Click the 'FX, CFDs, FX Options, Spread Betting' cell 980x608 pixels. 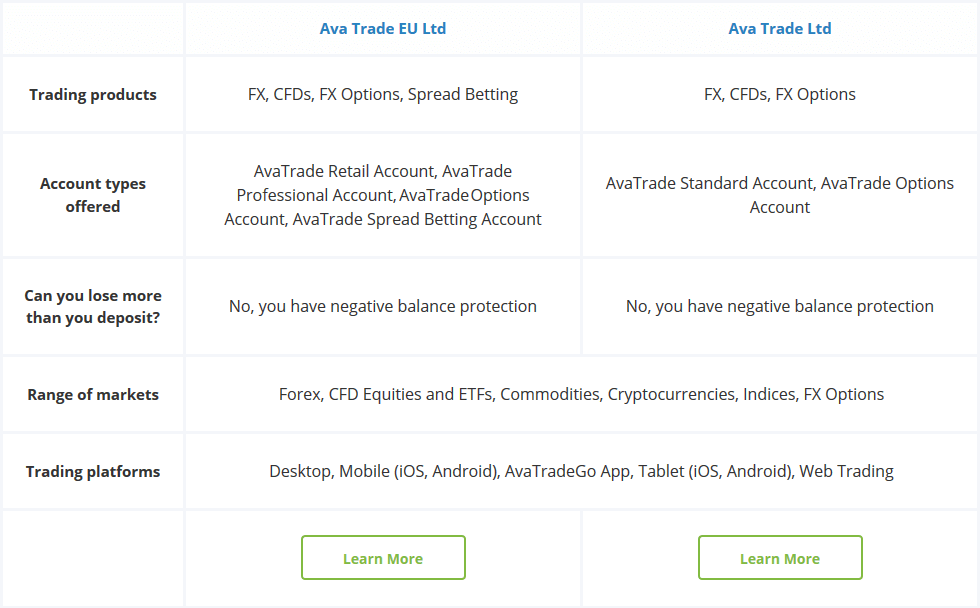[383, 94]
